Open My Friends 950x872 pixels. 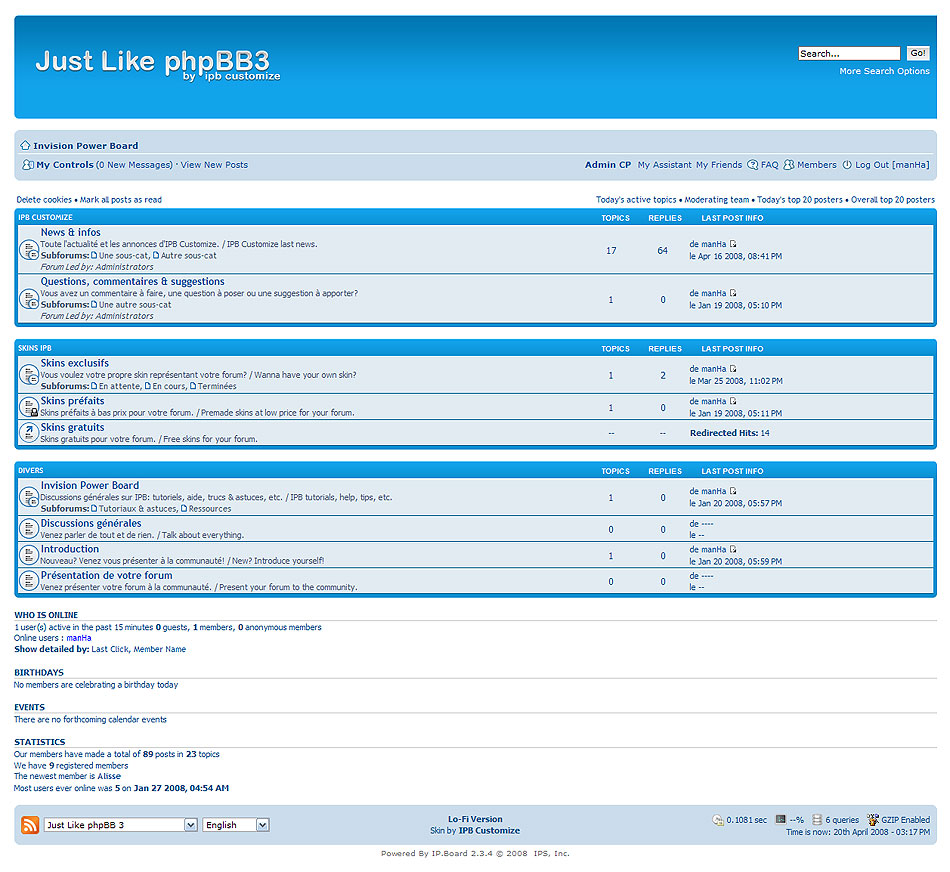point(719,165)
